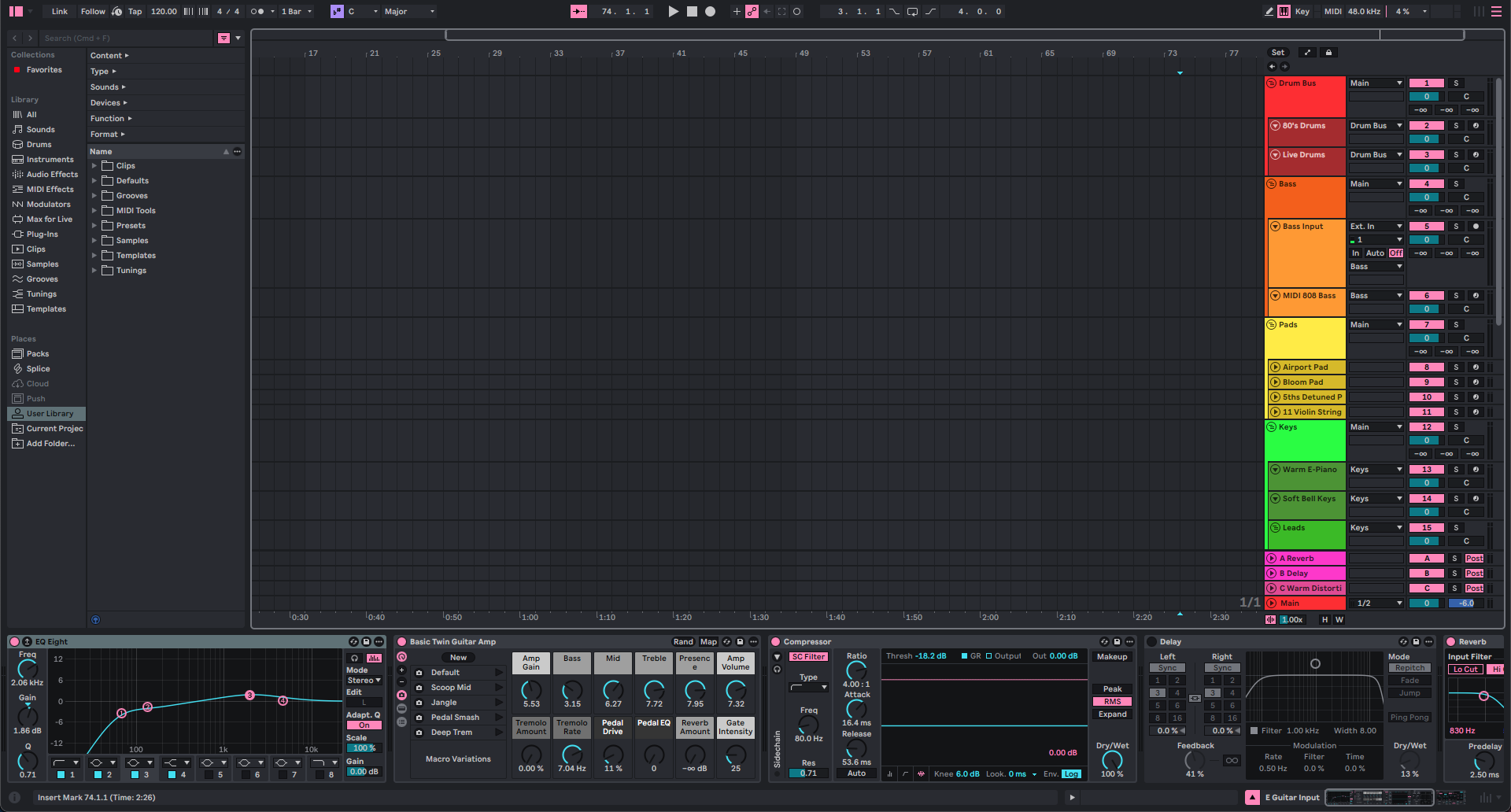Enable SC Filter on the Compressor
The width and height of the screenshot is (1511, 812).
click(x=807, y=656)
